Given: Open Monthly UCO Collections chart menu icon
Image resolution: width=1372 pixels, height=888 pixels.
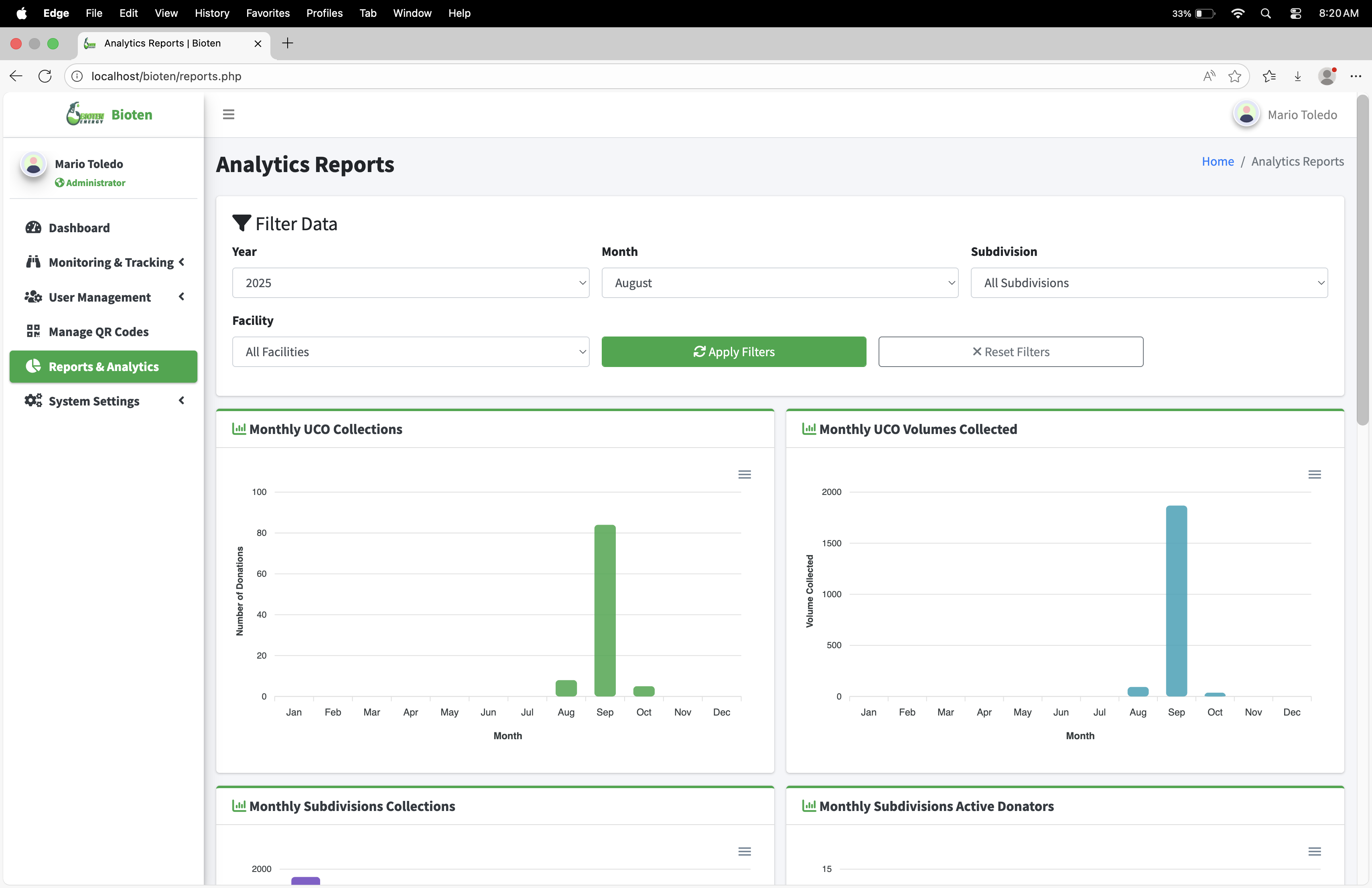Looking at the screenshot, I should 744,474.
